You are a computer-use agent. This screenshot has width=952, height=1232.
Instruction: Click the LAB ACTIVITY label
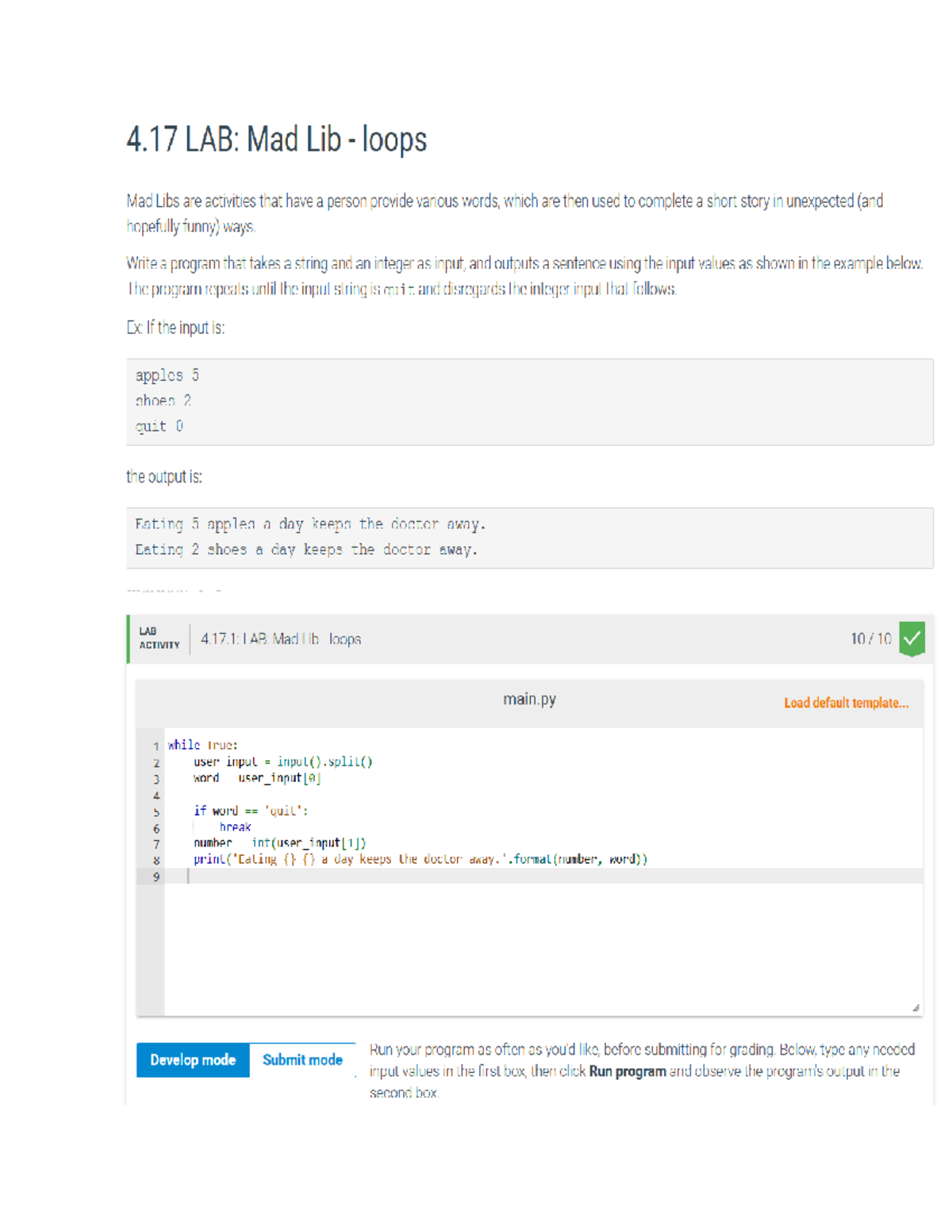[159, 639]
